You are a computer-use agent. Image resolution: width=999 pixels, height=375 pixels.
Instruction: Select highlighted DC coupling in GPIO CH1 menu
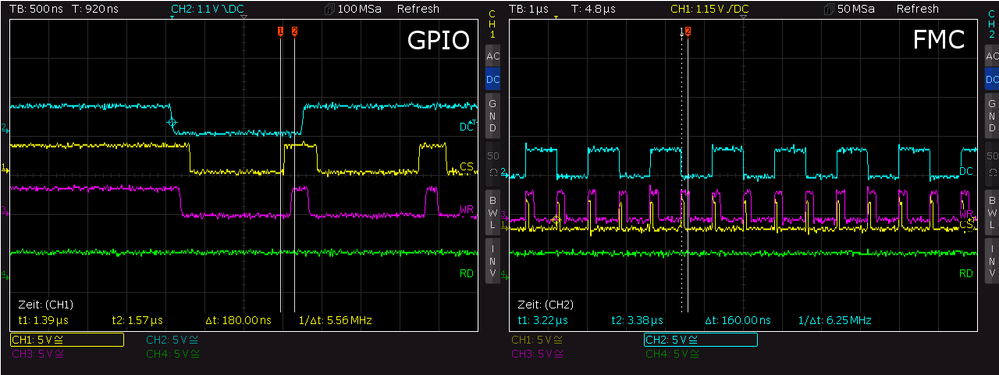pos(492,80)
